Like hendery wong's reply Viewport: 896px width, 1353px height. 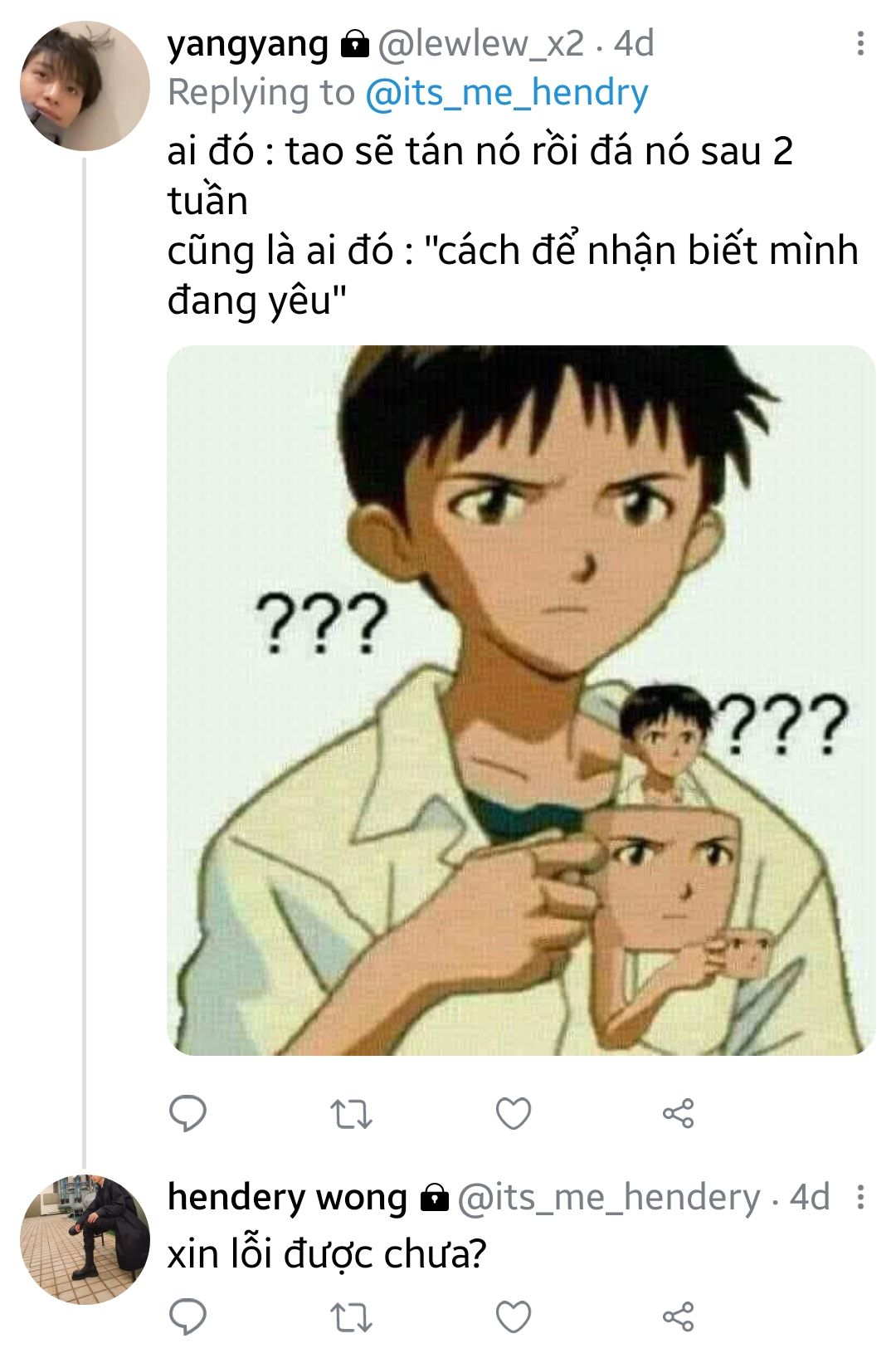pyautogui.click(x=514, y=1316)
